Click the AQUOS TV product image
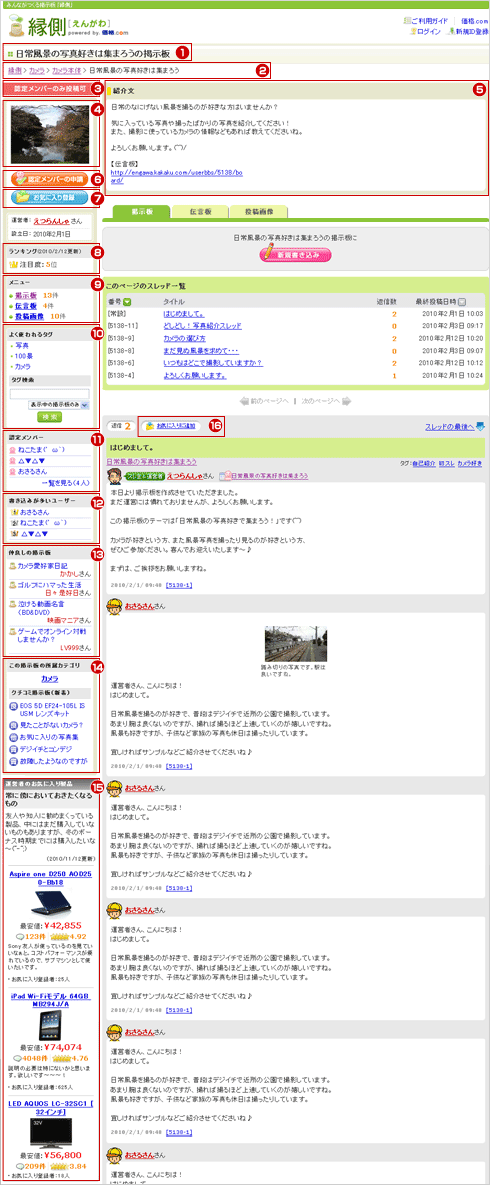 point(51,1134)
